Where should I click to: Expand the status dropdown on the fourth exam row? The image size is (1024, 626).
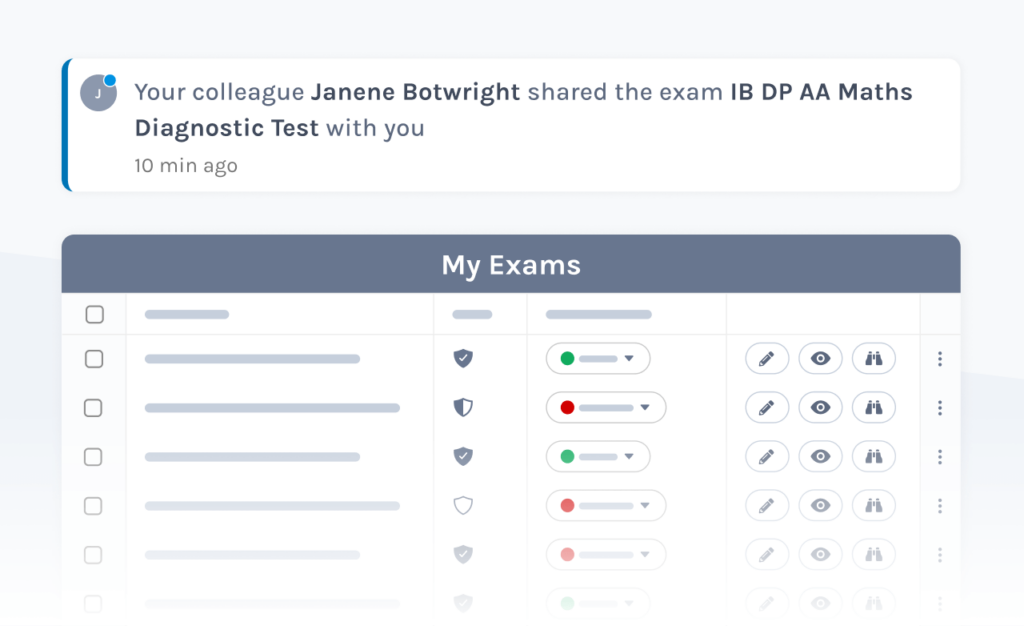tap(606, 505)
